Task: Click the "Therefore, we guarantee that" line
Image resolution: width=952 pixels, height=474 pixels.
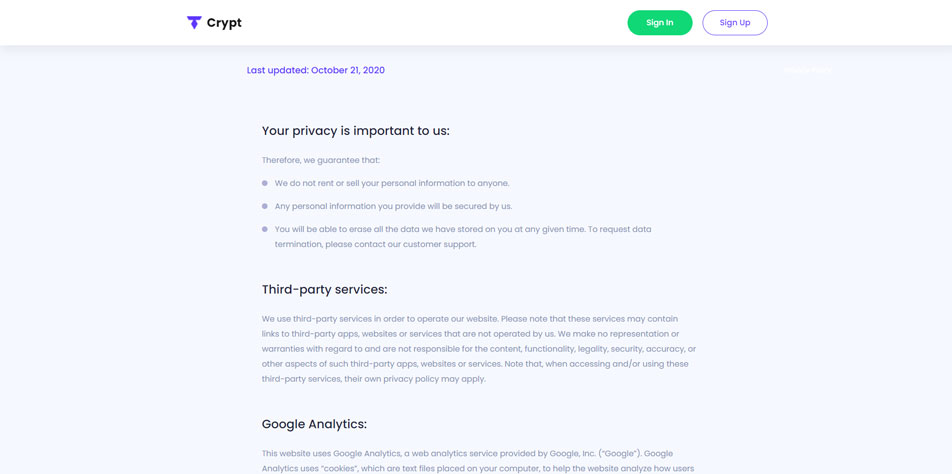Action: pos(320,160)
